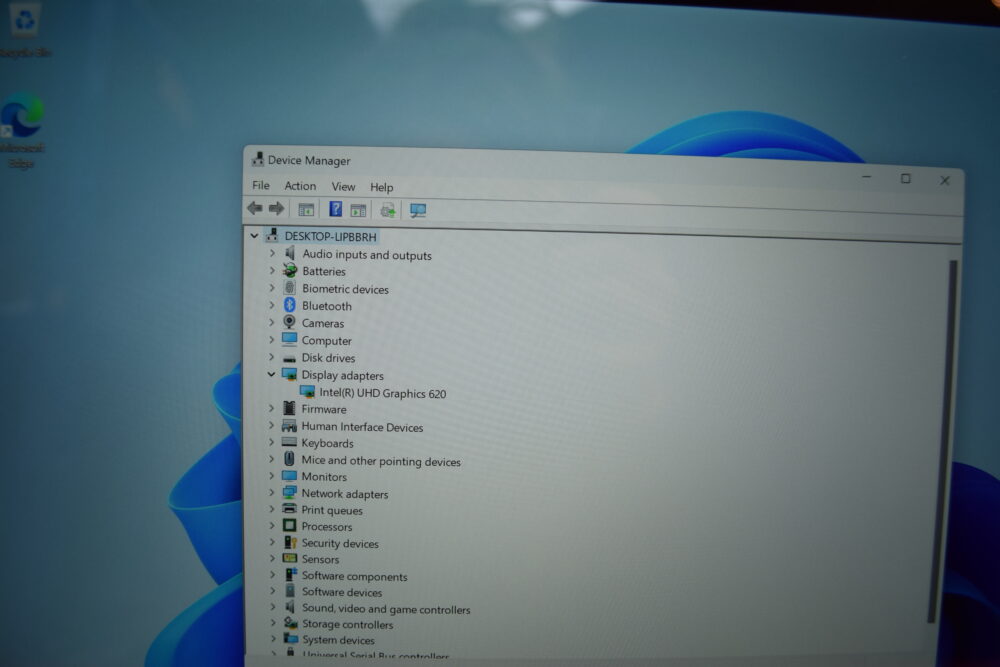Click the Scan for hardware changes icon
This screenshot has height=667, width=1000.
point(418,210)
